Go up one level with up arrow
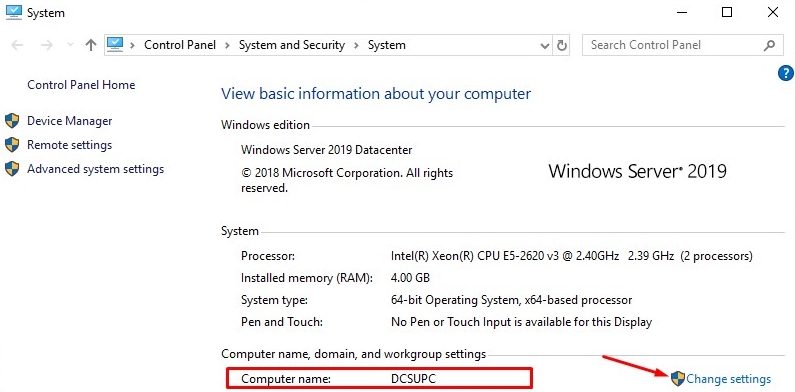 coord(91,45)
